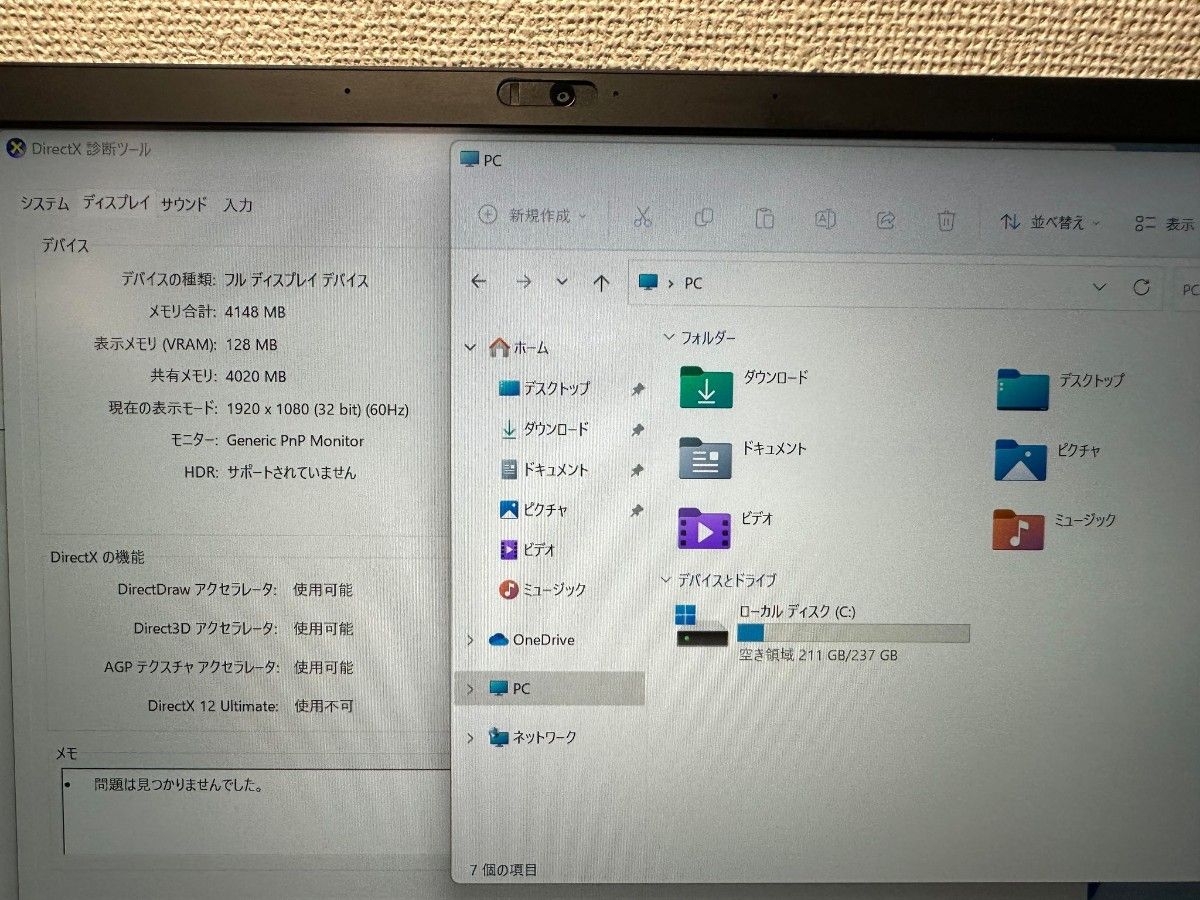The image size is (1200, 900).
Task: Click the 7 個の項目 status bar text
Action: click(503, 870)
